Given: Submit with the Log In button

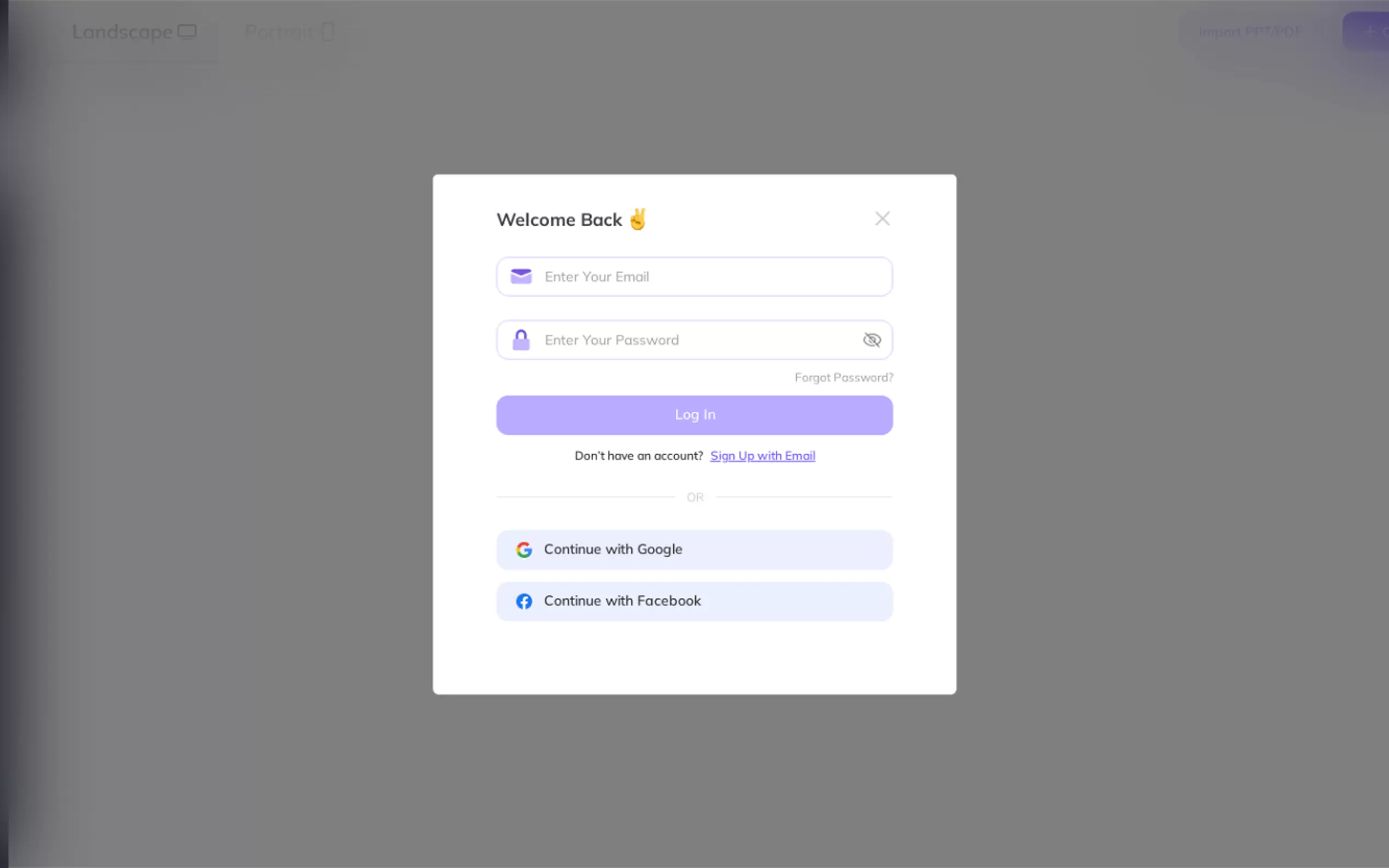Looking at the screenshot, I should coord(694,415).
